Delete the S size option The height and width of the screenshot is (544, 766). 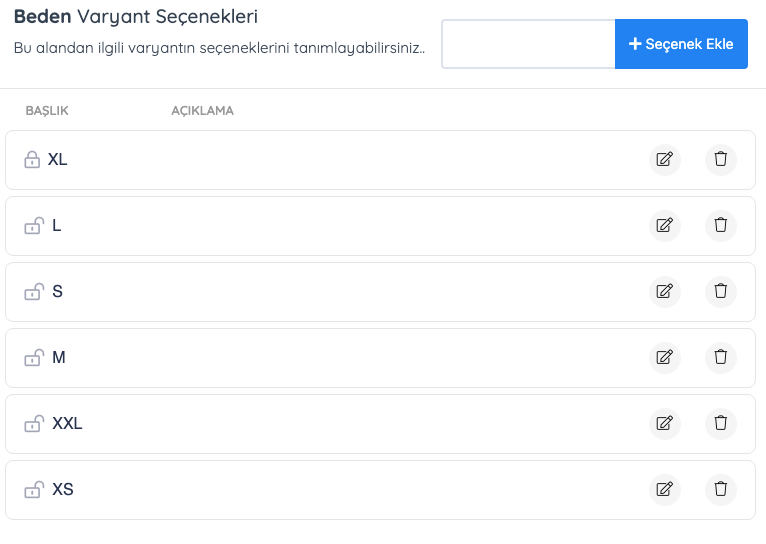coord(720,292)
